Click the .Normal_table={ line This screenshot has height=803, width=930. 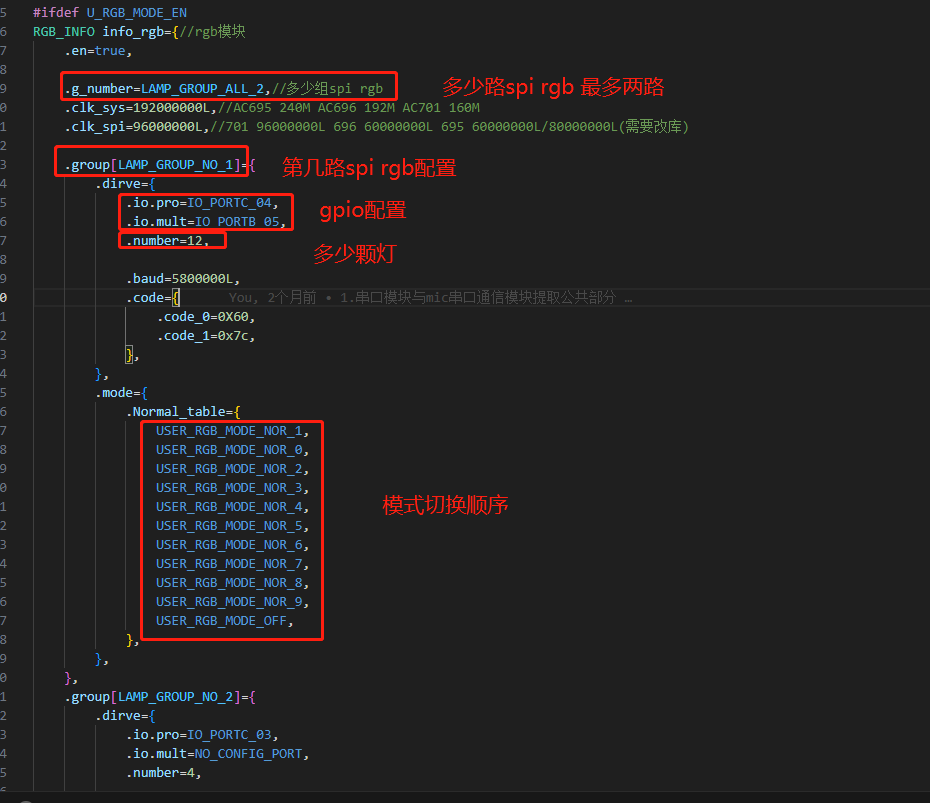click(x=183, y=412)
